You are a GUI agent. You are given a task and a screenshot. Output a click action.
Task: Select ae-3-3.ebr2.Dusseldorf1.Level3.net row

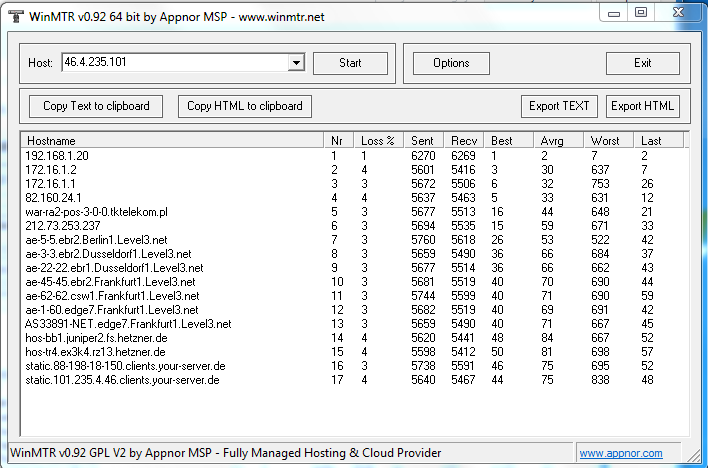click(354, 254)
